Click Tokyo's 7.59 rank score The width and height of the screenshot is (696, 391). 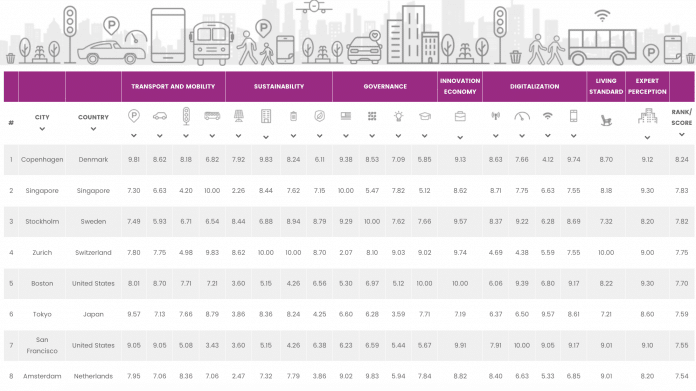pyautogui.click(x=682, y=314)
